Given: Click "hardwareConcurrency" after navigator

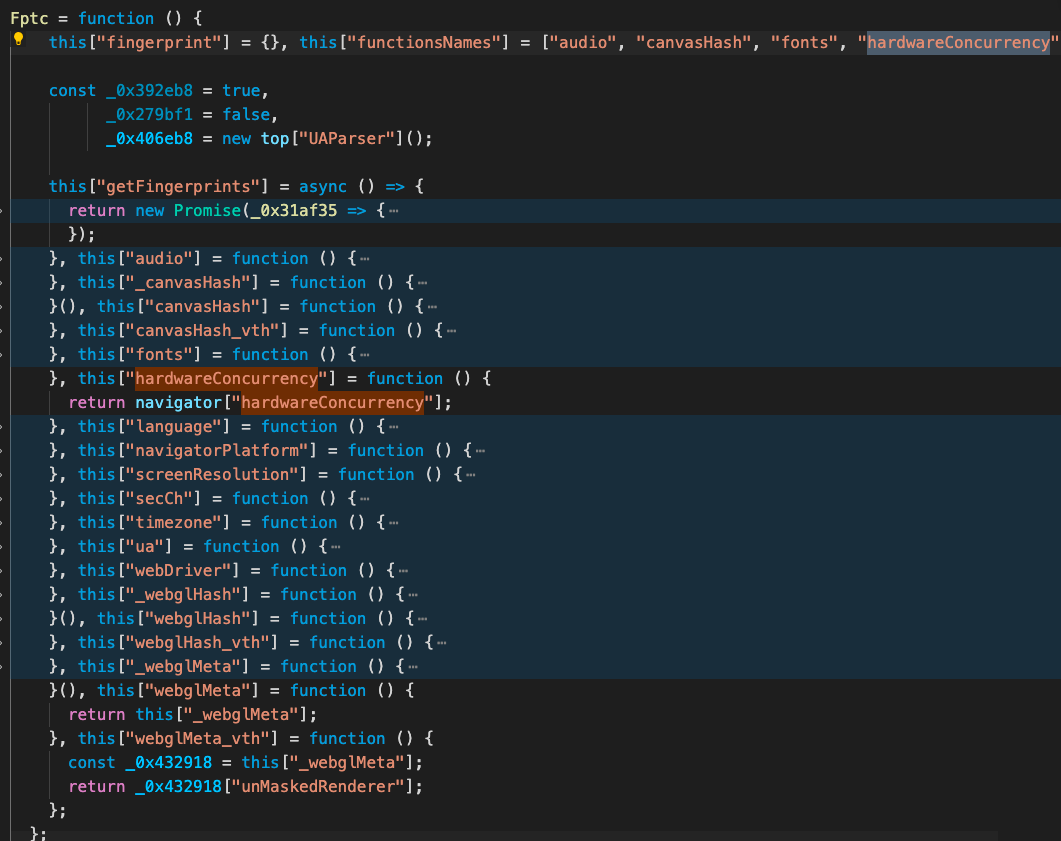Looking at the screenshot, I should tap(332, 403).
